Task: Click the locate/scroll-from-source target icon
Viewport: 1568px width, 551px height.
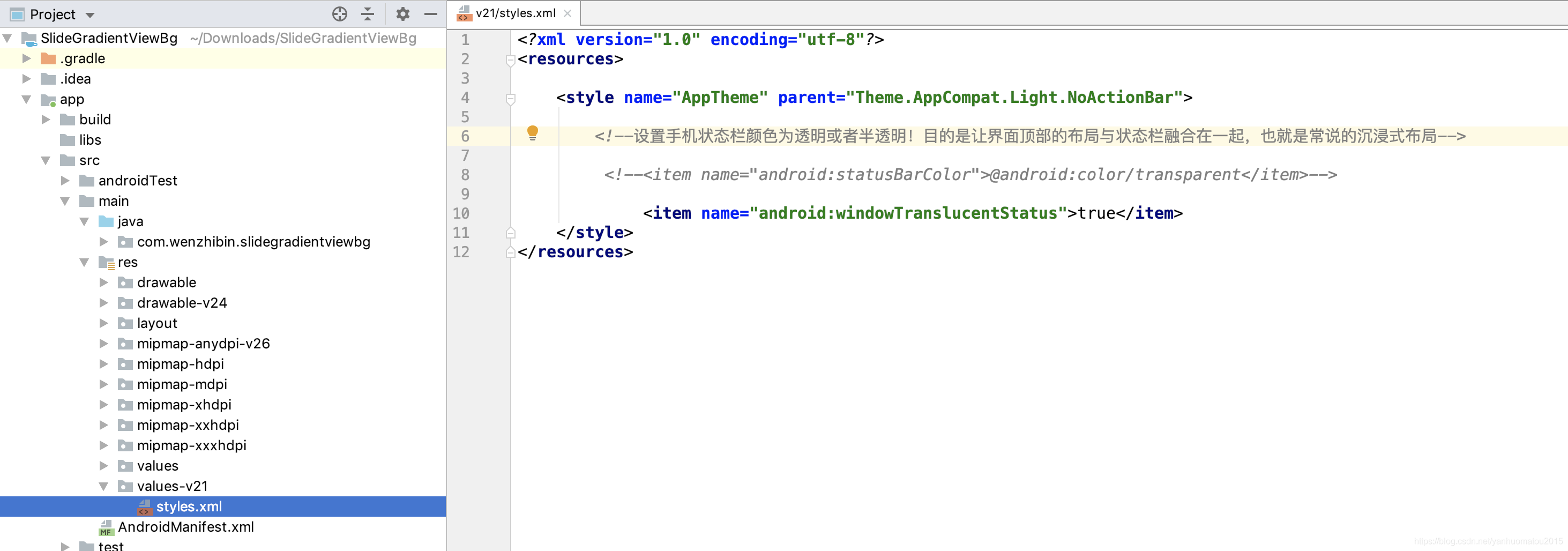Action: (x=340, y=14)
